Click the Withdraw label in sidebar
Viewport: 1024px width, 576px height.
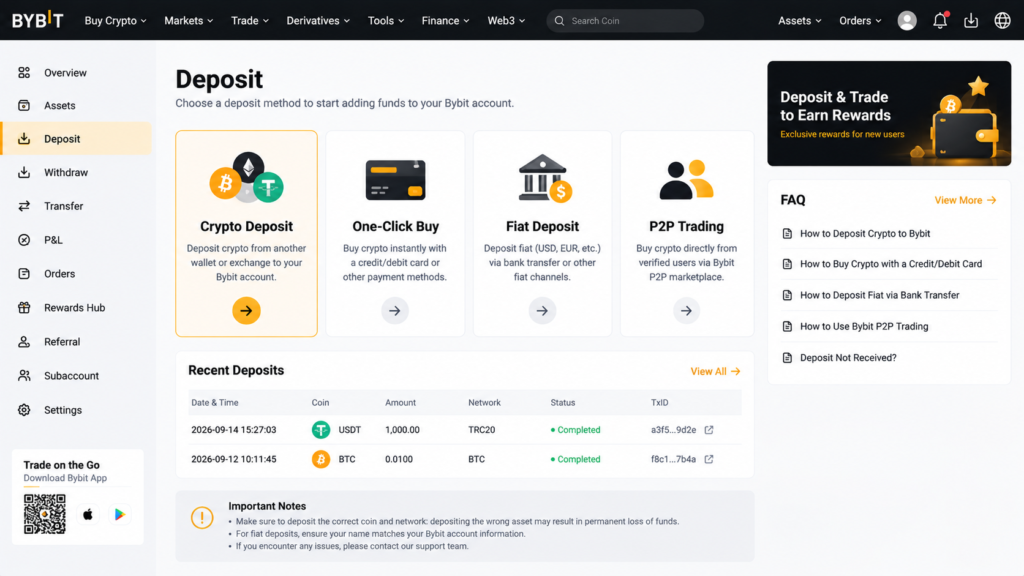66,172
